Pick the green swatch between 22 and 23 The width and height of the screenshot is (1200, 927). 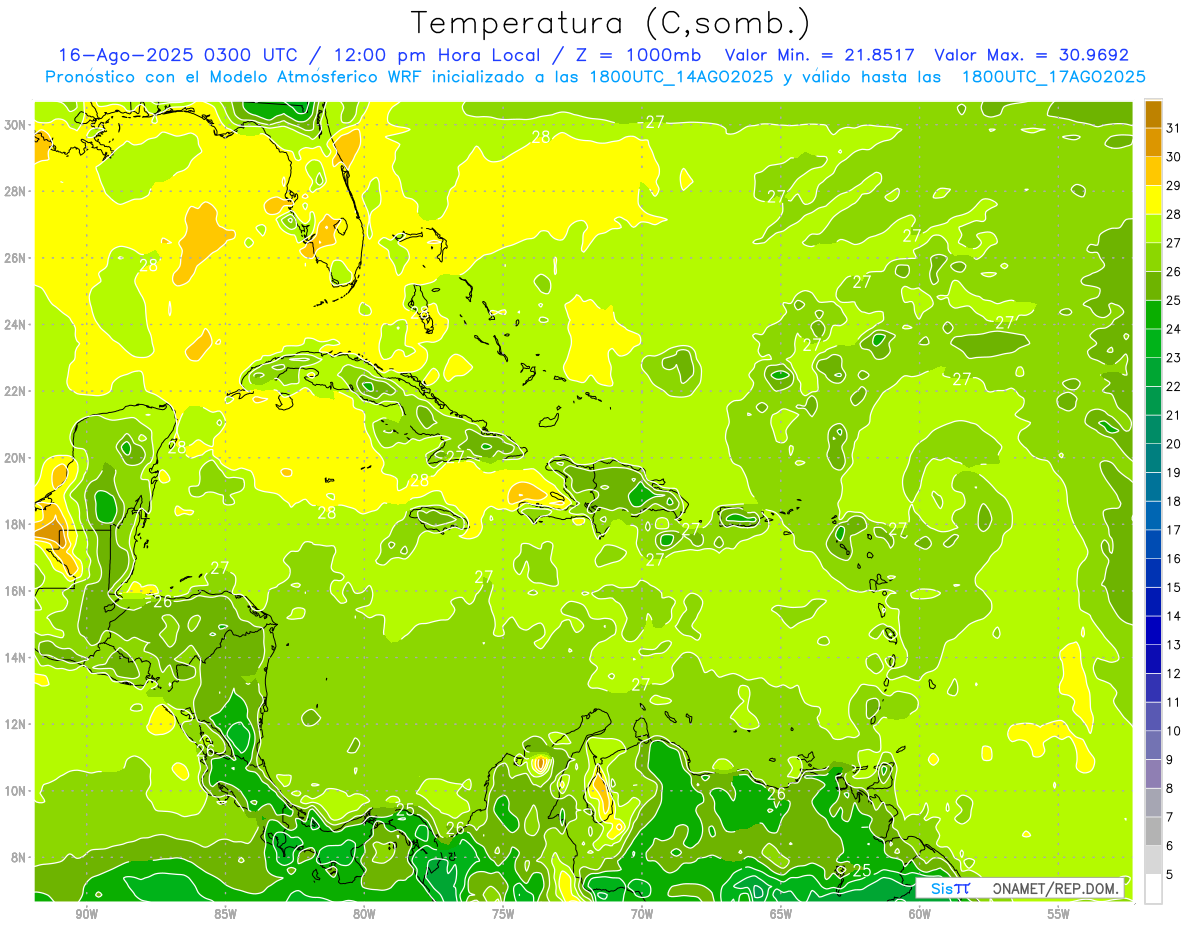[1153, 372]
